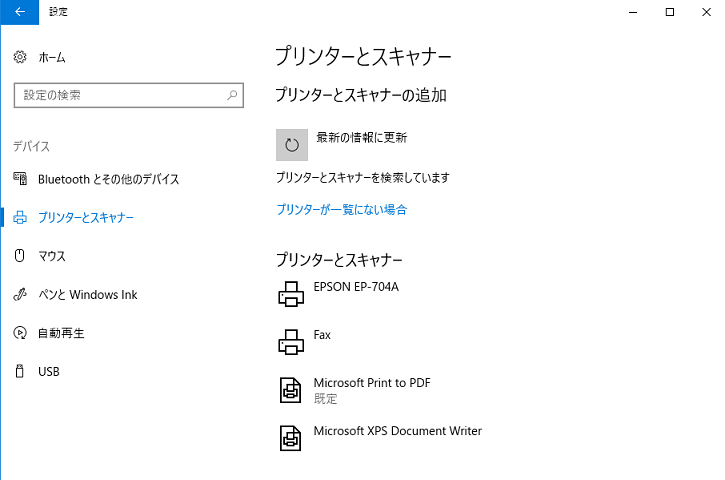Open the Bluetooth とその他のデバイス icon
This screenshot has width=725, height=480.
coord(20,179)
